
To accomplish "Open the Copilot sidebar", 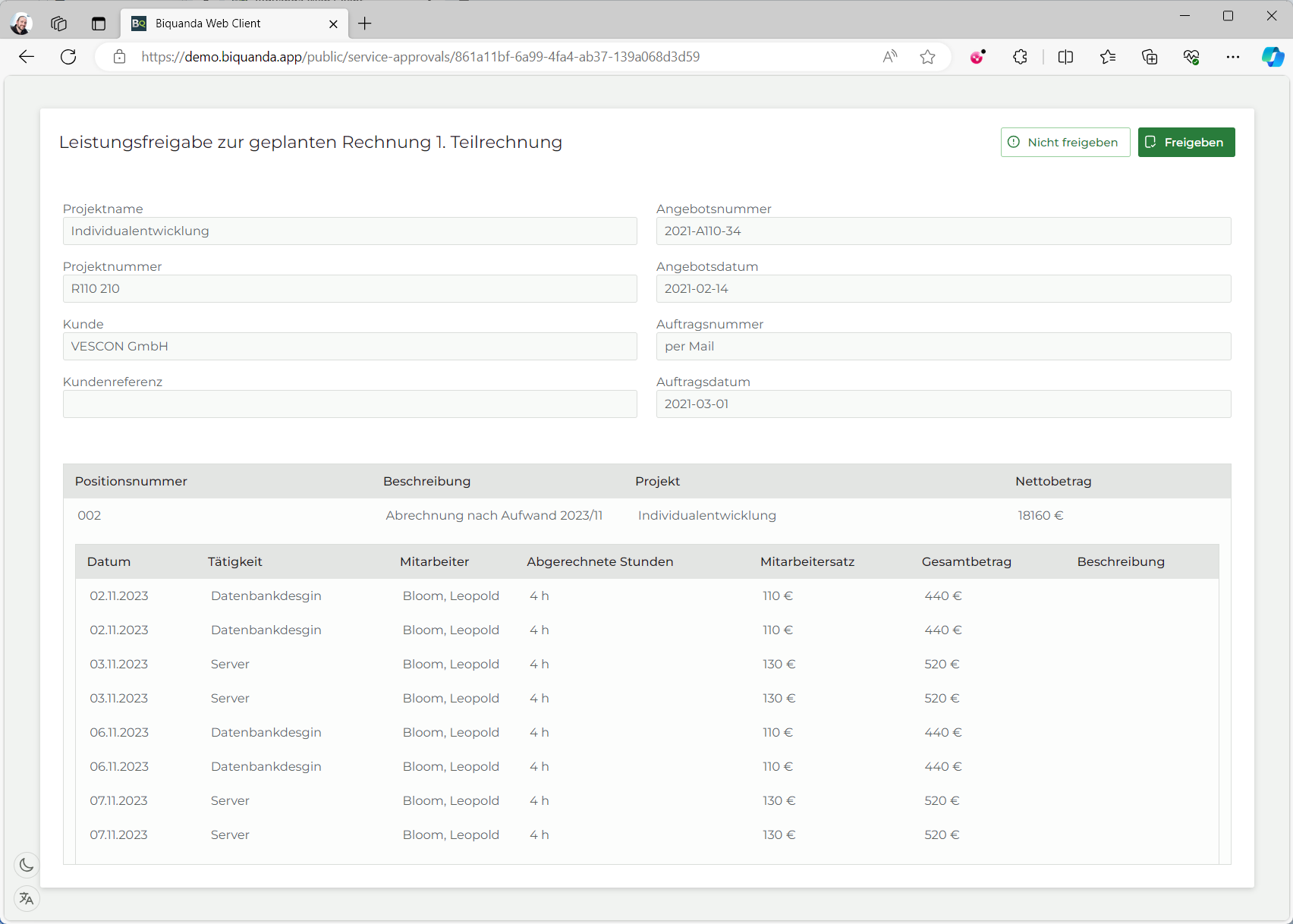I will tap(1273, 57).
